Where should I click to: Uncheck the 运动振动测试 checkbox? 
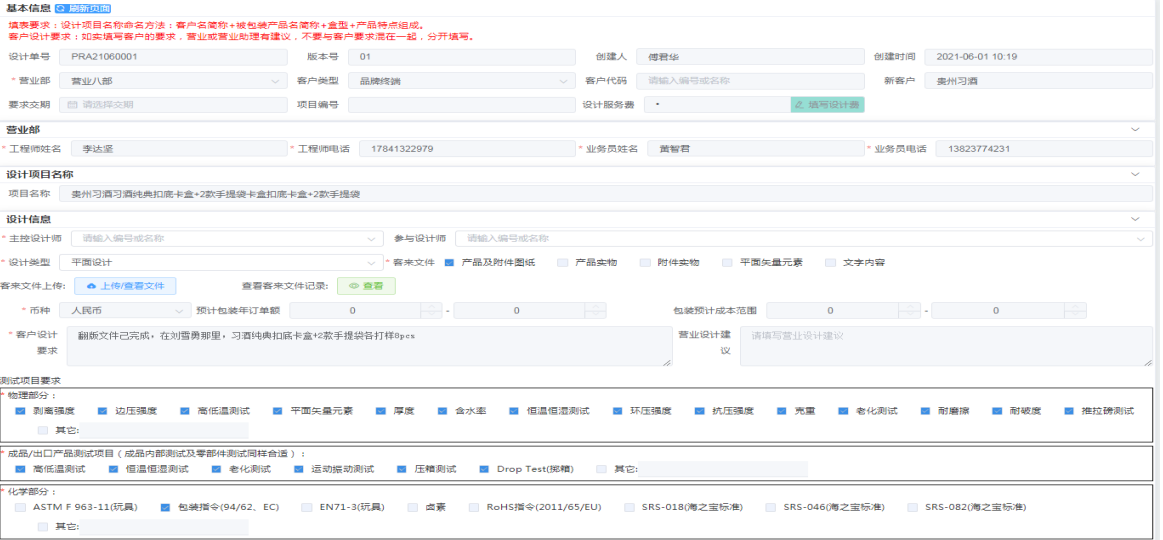click(x=298, y=469)
